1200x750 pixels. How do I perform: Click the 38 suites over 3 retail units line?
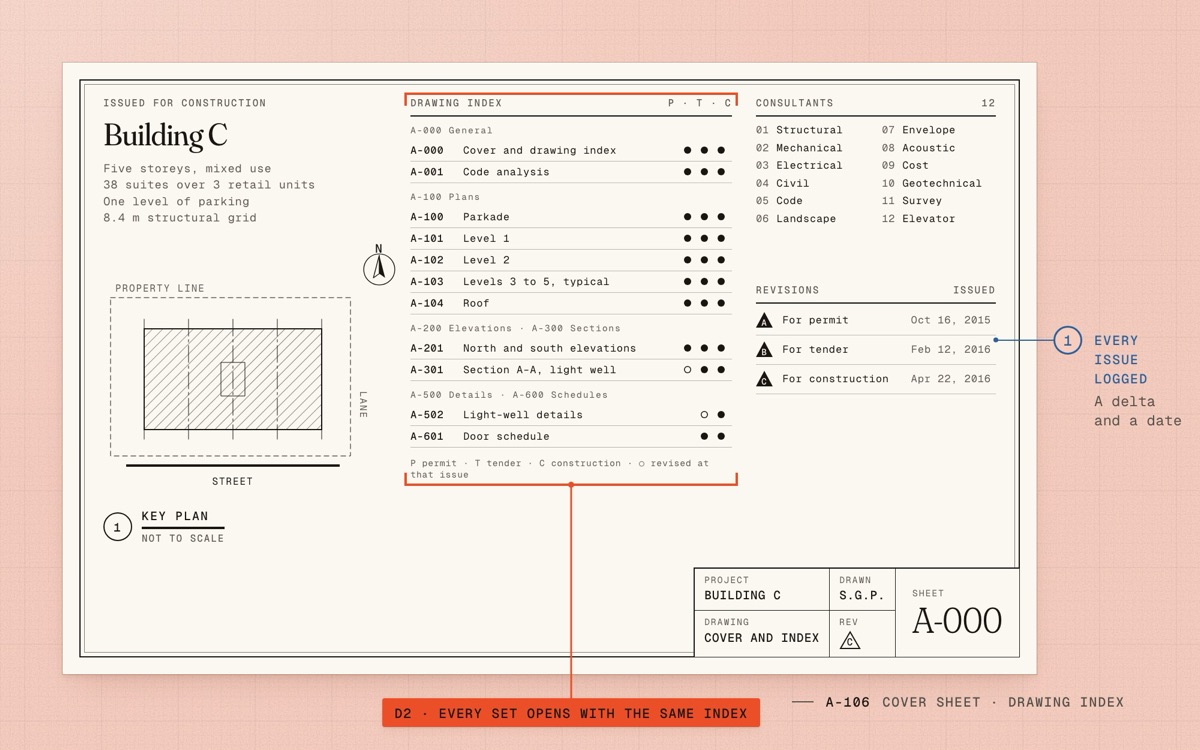pyautogui.click(x=209, y=185)
